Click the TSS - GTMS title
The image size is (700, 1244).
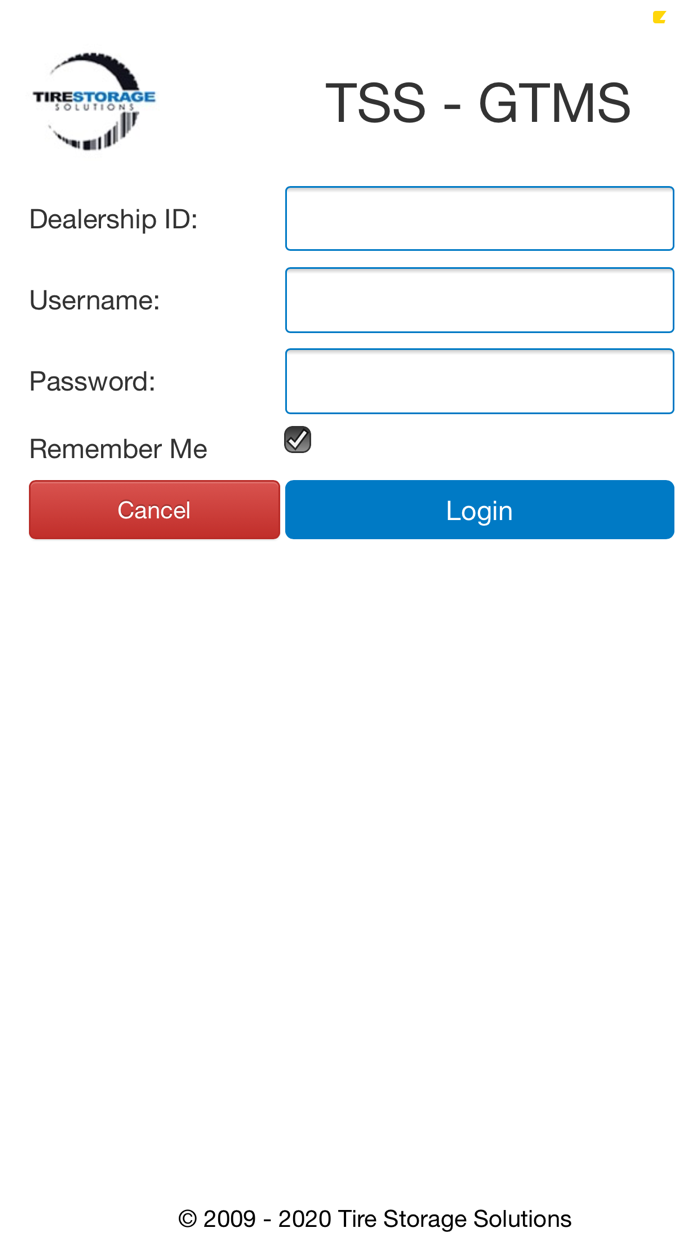click(x=478, y=103)
